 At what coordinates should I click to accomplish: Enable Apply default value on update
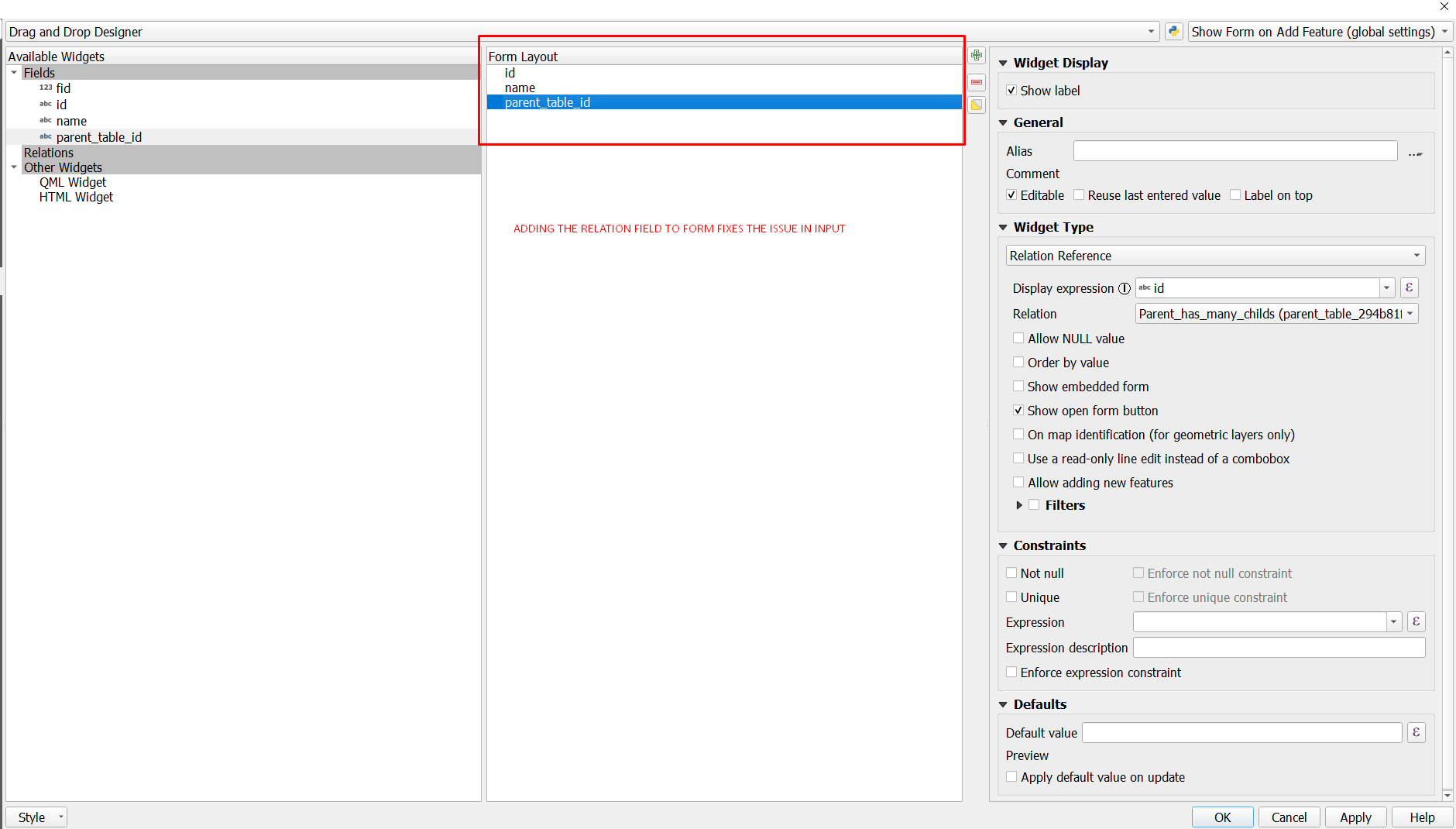[1011, 776]
